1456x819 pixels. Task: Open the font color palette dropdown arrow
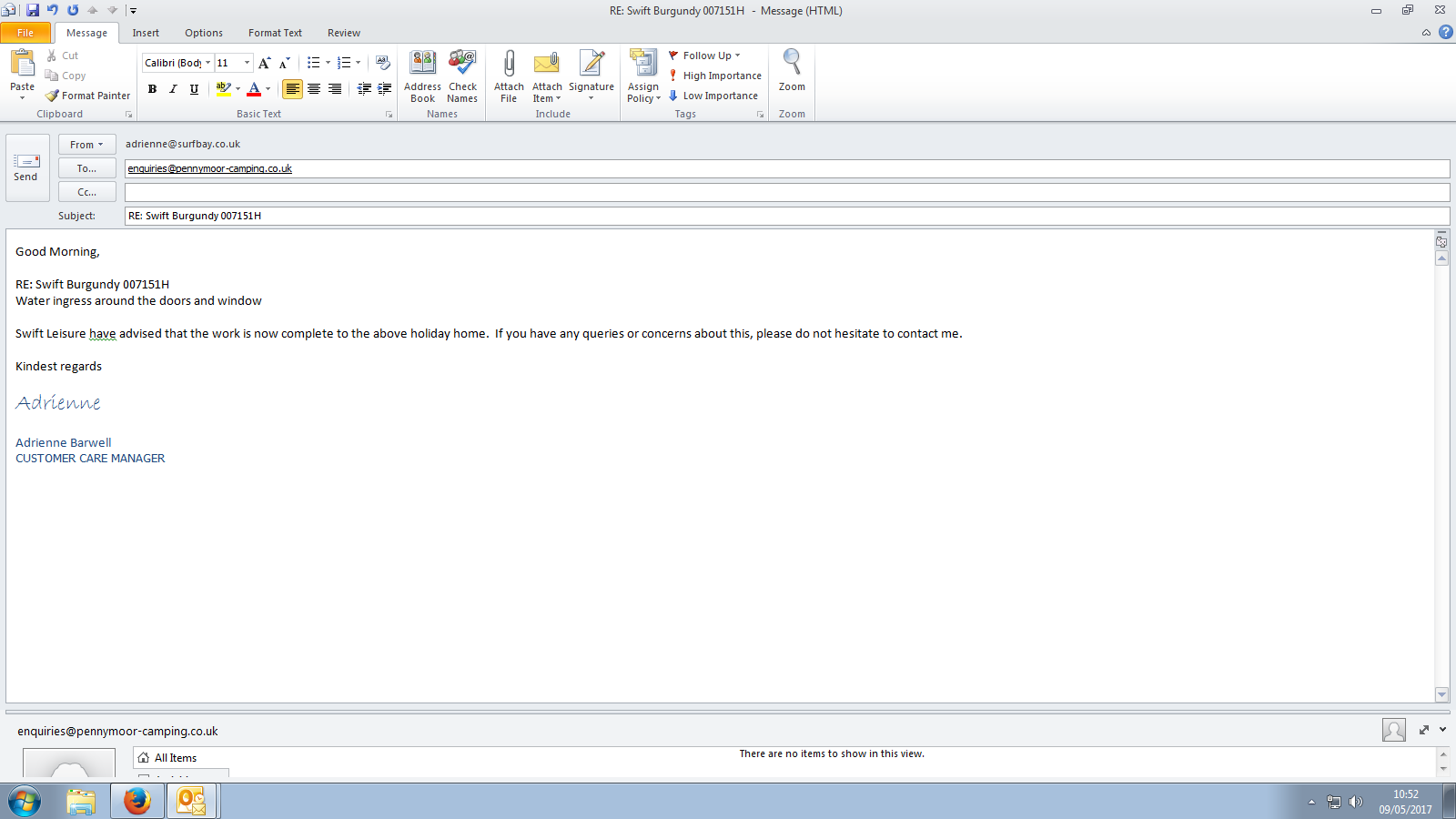click(268, 88)
